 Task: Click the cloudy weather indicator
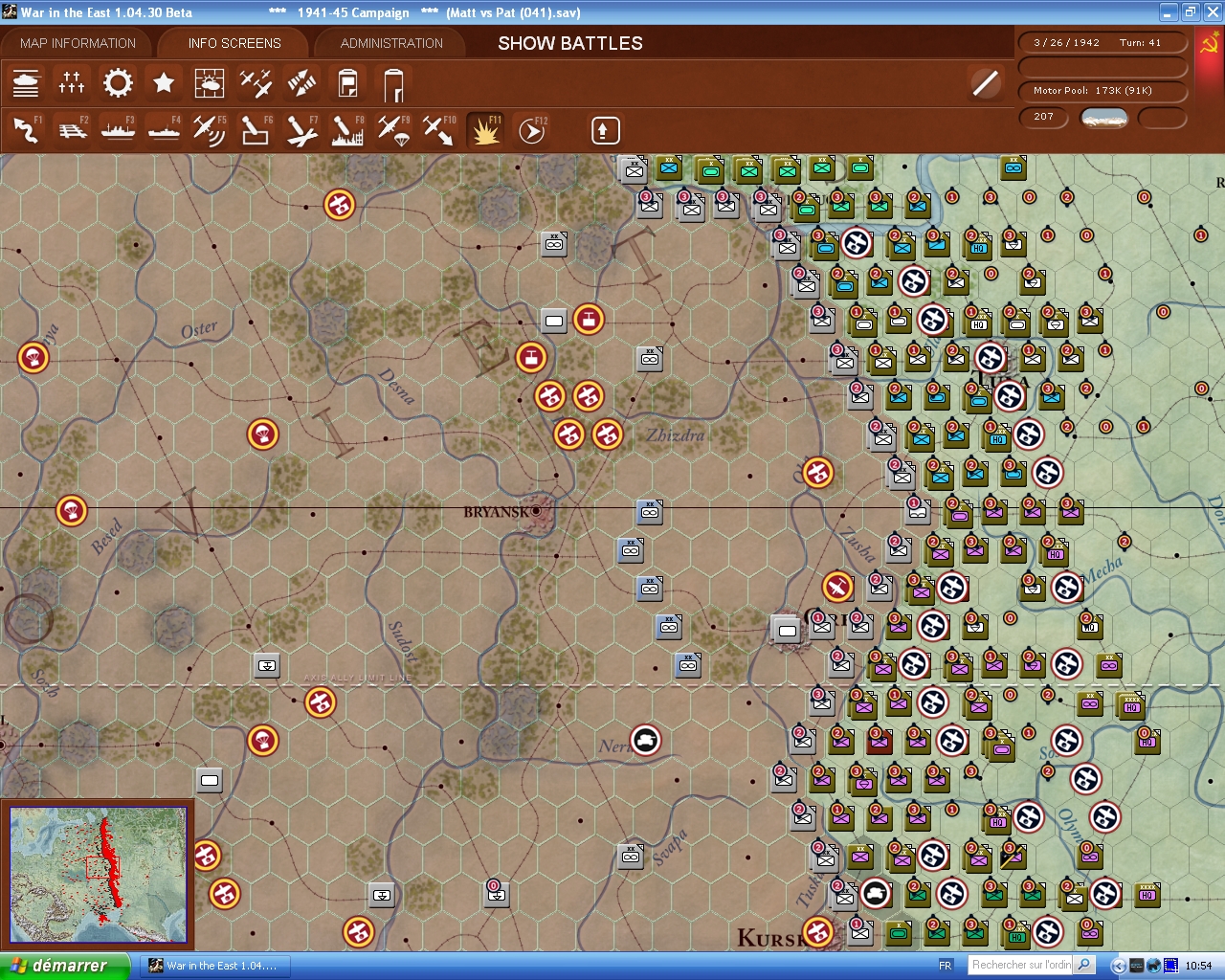(x=1103, y=118)
